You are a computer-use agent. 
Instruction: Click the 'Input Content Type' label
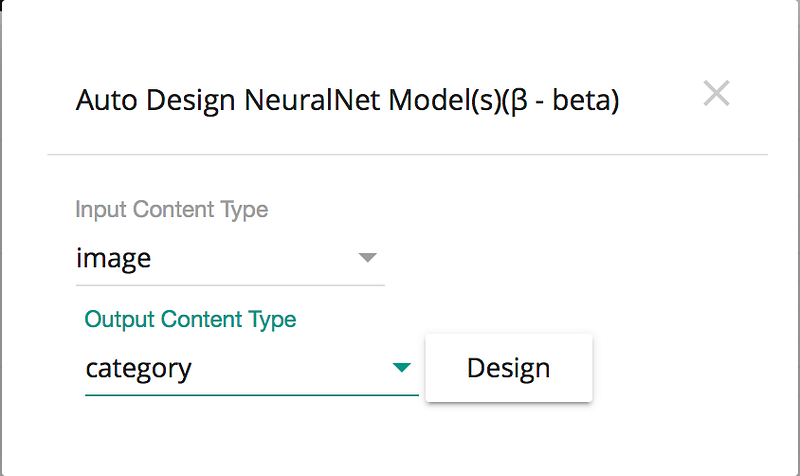click(x=172, y=210)
